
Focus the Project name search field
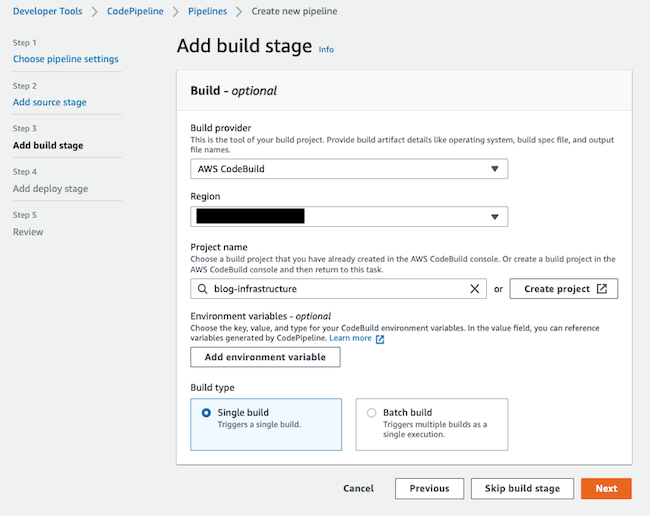[x=339, y=289]
